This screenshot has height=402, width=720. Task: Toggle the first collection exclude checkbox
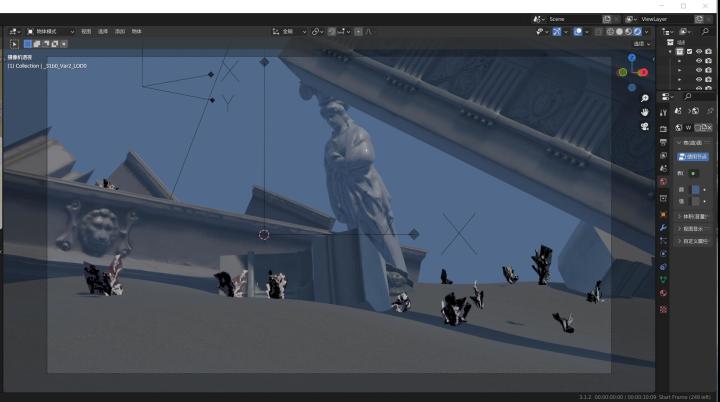pyautogui.click(x=689, y=51)
